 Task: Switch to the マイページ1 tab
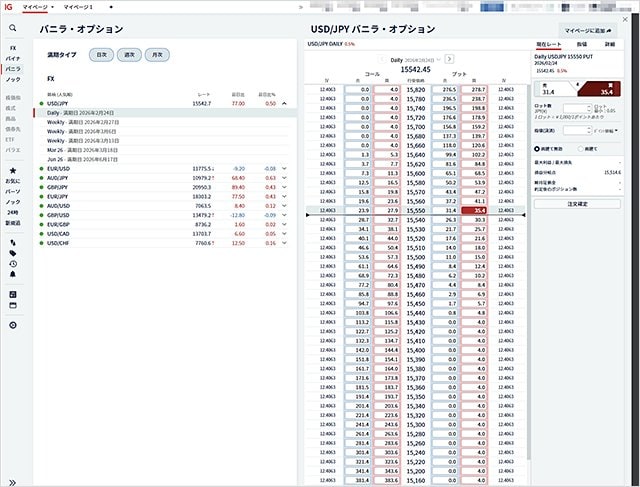pos(78,7)
